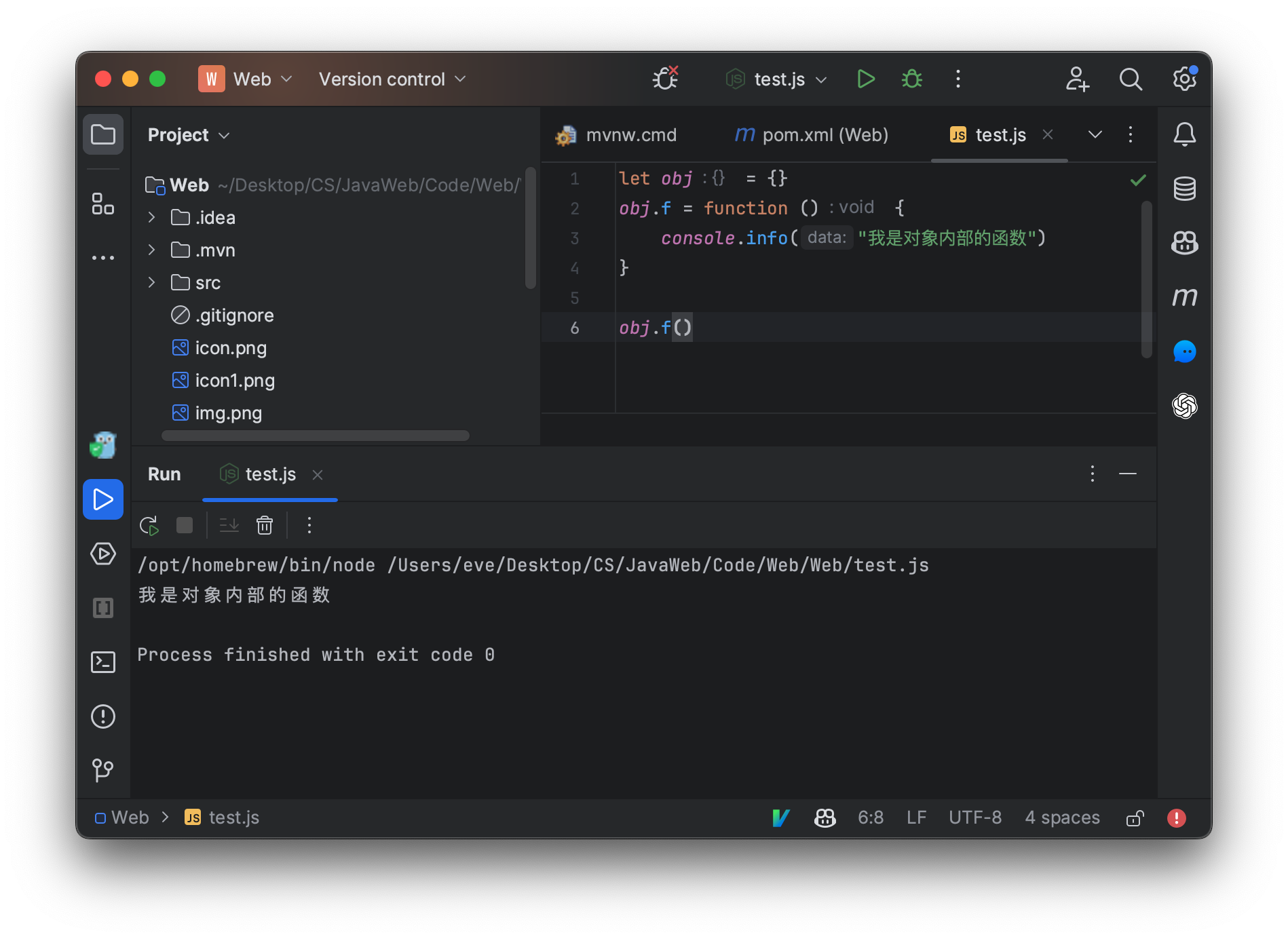Viewport: 1288px width, 939px height.
Task: Select icon.png in project tree
Action: (219, 348)
